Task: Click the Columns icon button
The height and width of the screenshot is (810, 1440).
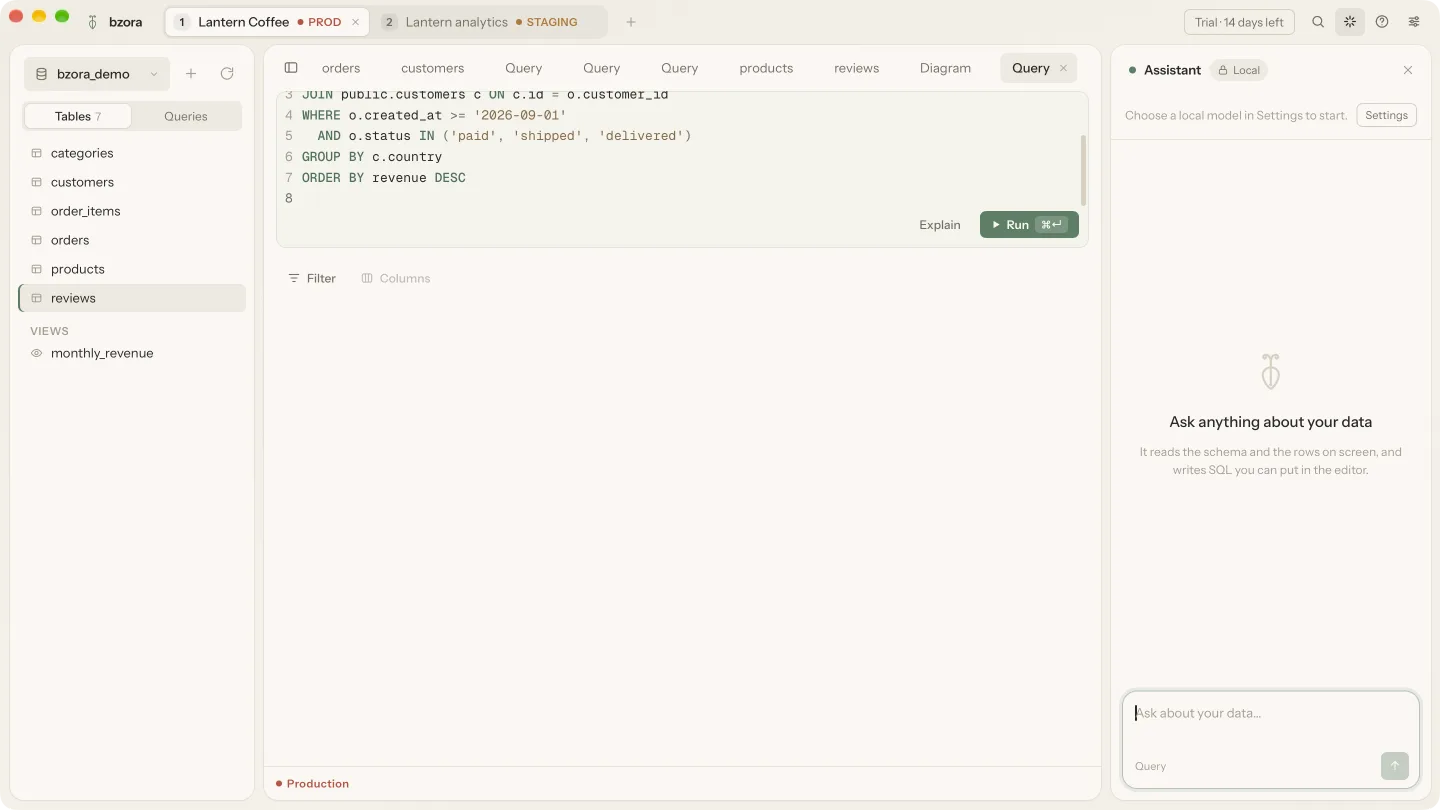Action: point(395,278)
